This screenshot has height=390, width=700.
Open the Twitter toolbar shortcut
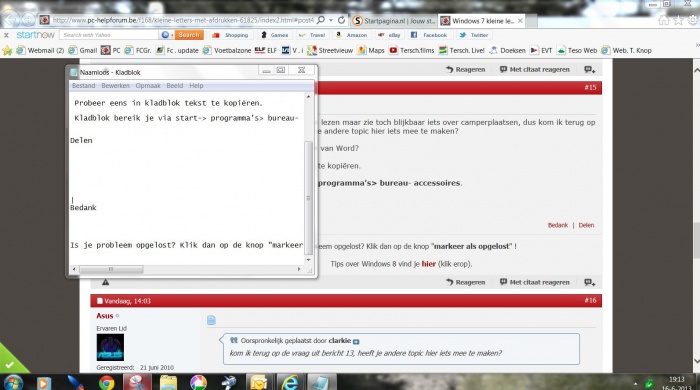pos(473,35)
